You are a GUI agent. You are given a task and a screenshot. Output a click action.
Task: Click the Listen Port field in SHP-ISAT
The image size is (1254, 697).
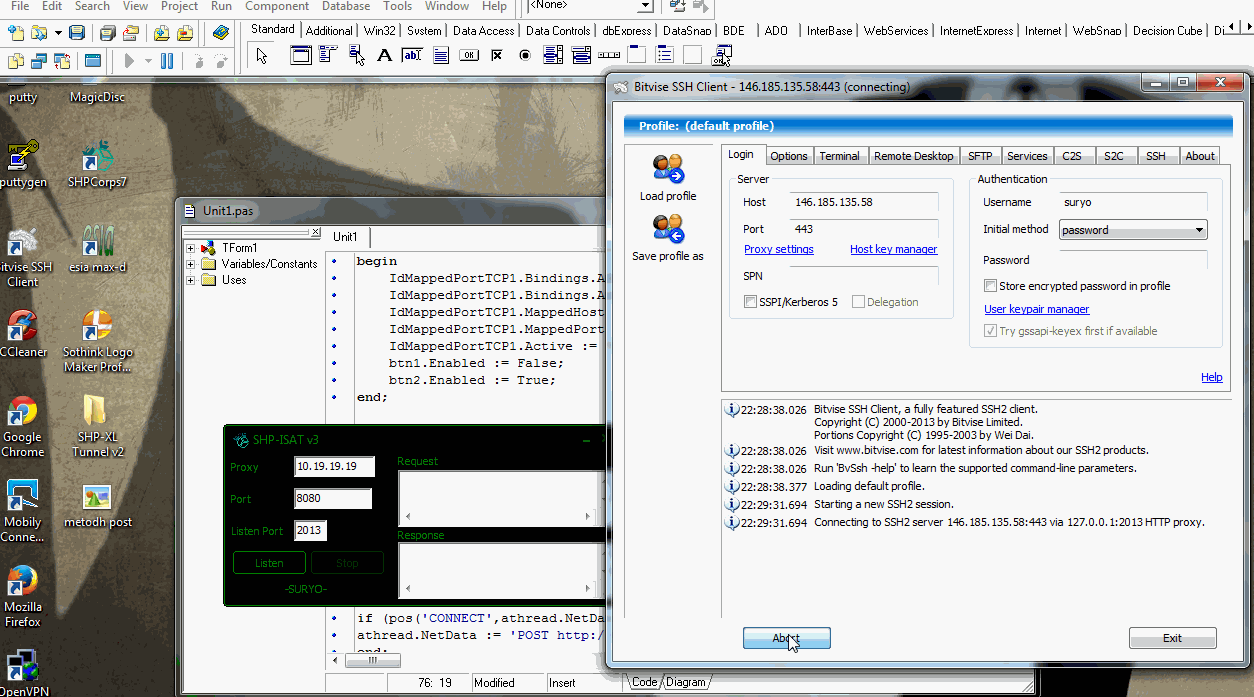pos(311,531)
